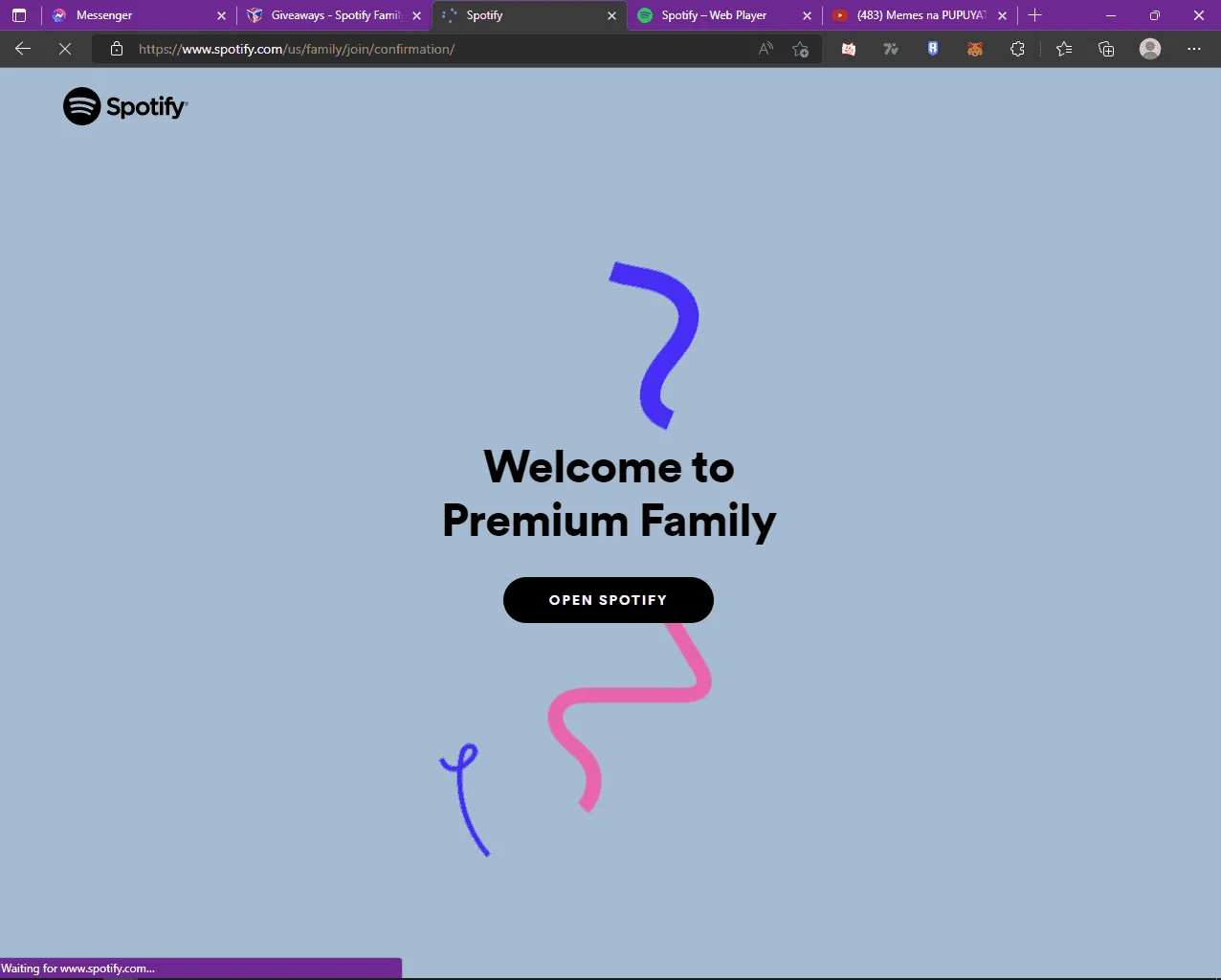
Task: Click the Welcome to Premium Family heading
Action: (610, 494)
